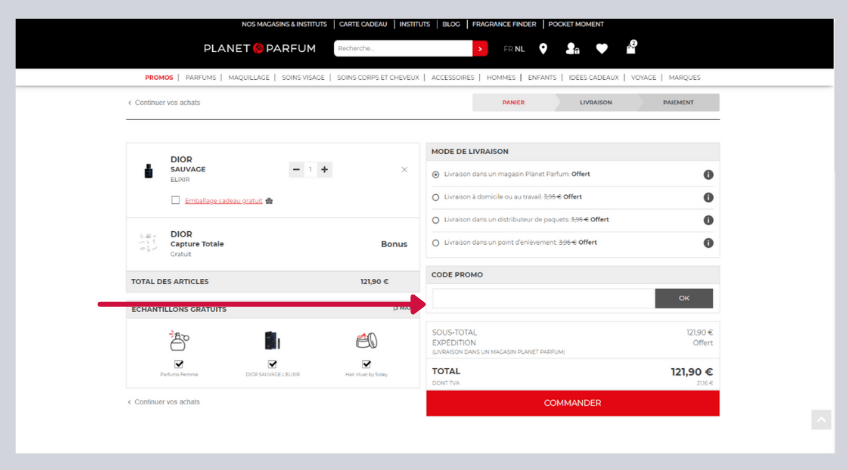View wishlist via heart icon
The image size is (847, 470).
[602, 48]
